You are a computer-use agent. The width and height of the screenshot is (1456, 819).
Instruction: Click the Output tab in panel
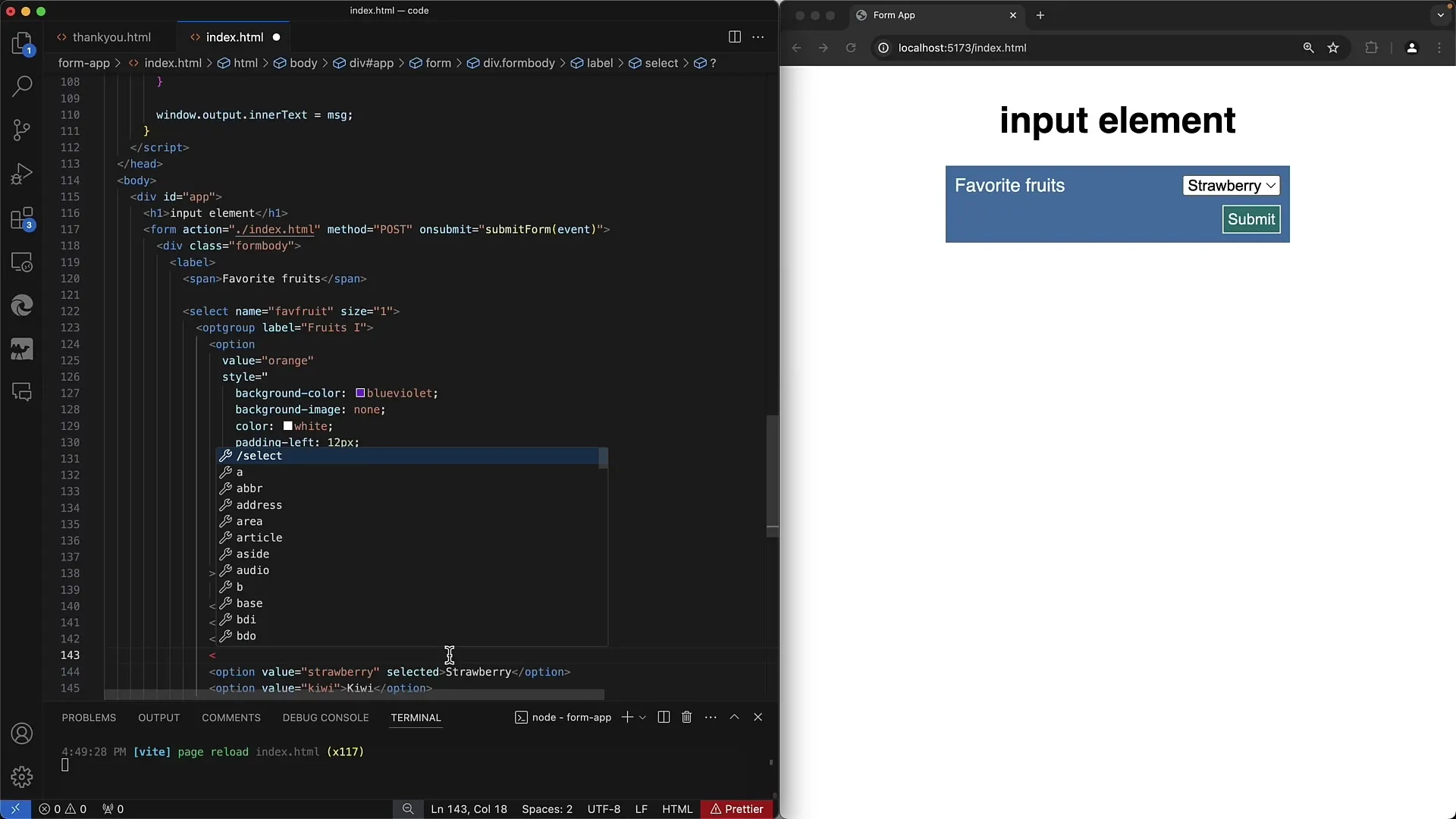tap(159, 717)
